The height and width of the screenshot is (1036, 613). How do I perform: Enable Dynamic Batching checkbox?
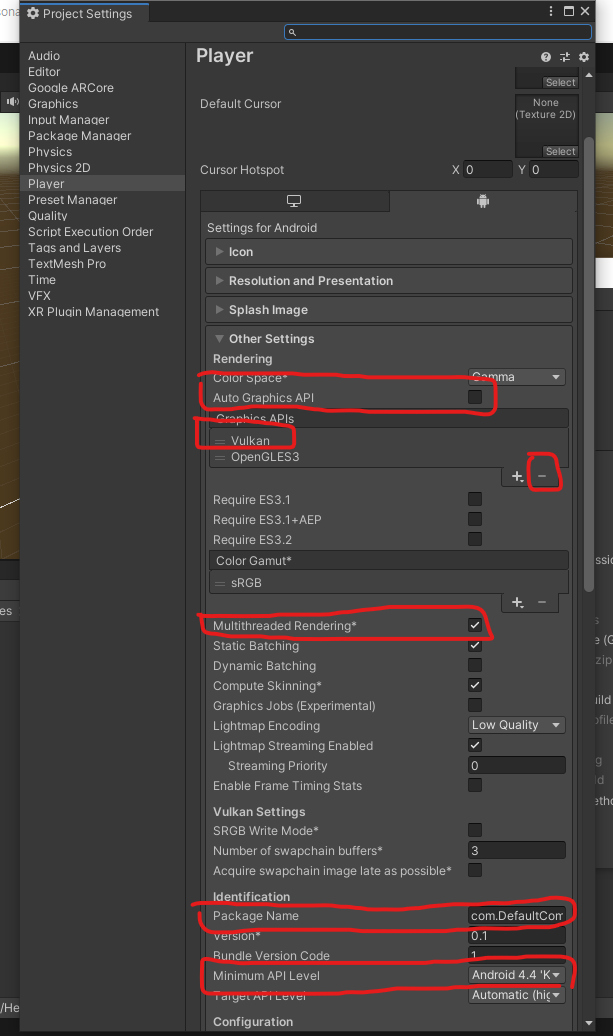pos(475,665)
